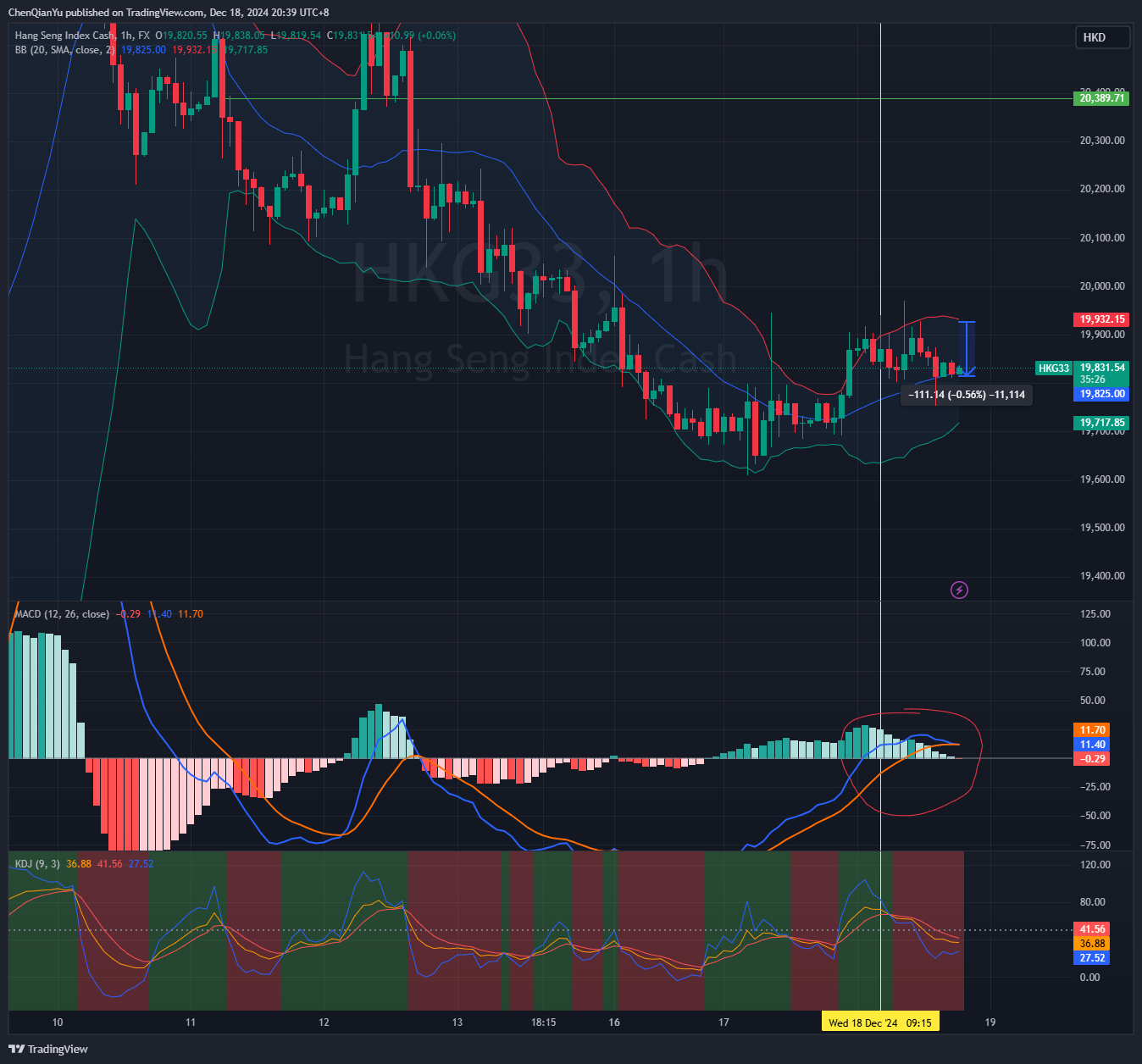
Task: Click the 19,400.00 price axis tick
Action: pos(1102,576)
